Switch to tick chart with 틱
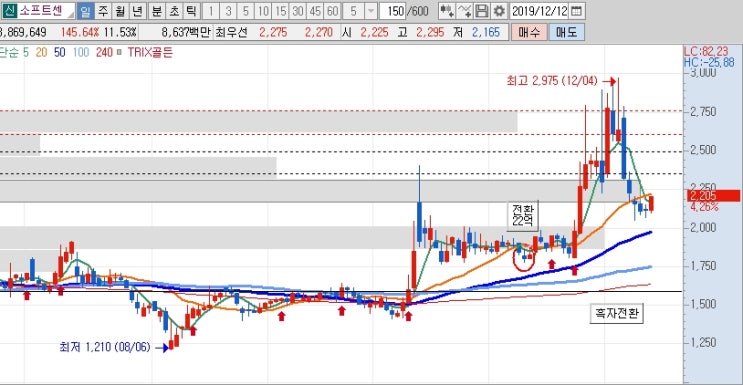The image size is (743, 385). pos(190,10)
